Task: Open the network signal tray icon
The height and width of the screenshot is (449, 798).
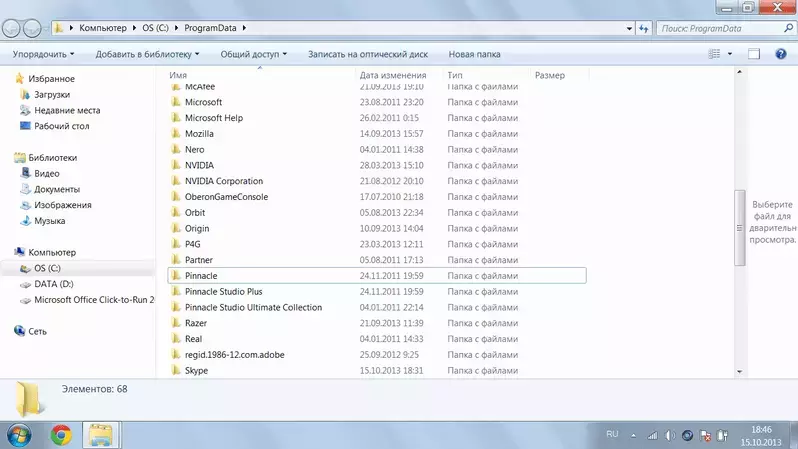Action: [x=652, y=435]
